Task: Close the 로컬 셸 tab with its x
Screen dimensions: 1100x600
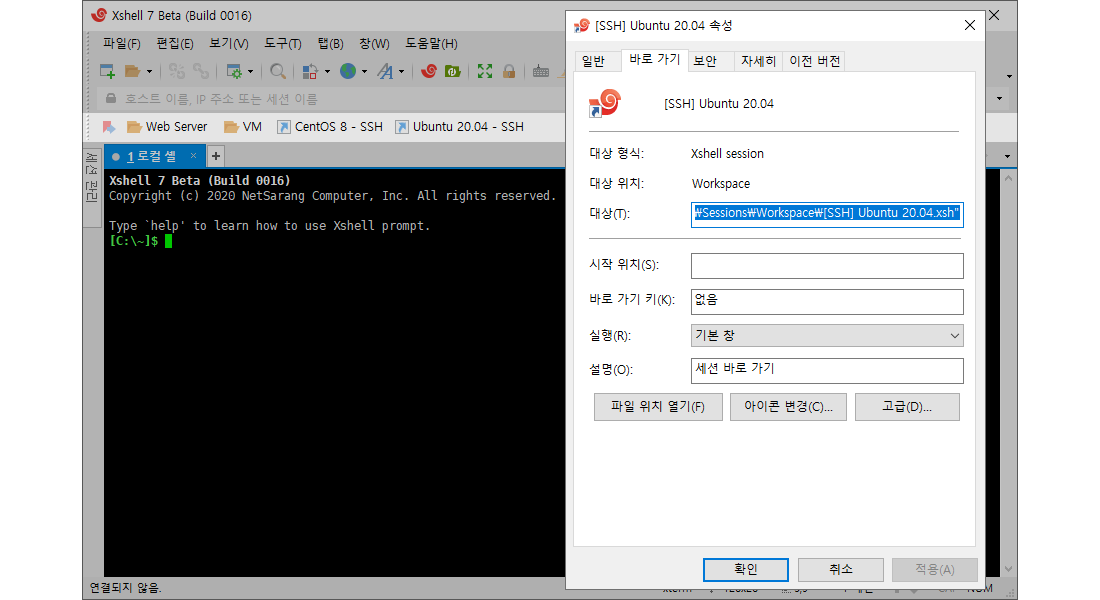Action: [193, 156]
